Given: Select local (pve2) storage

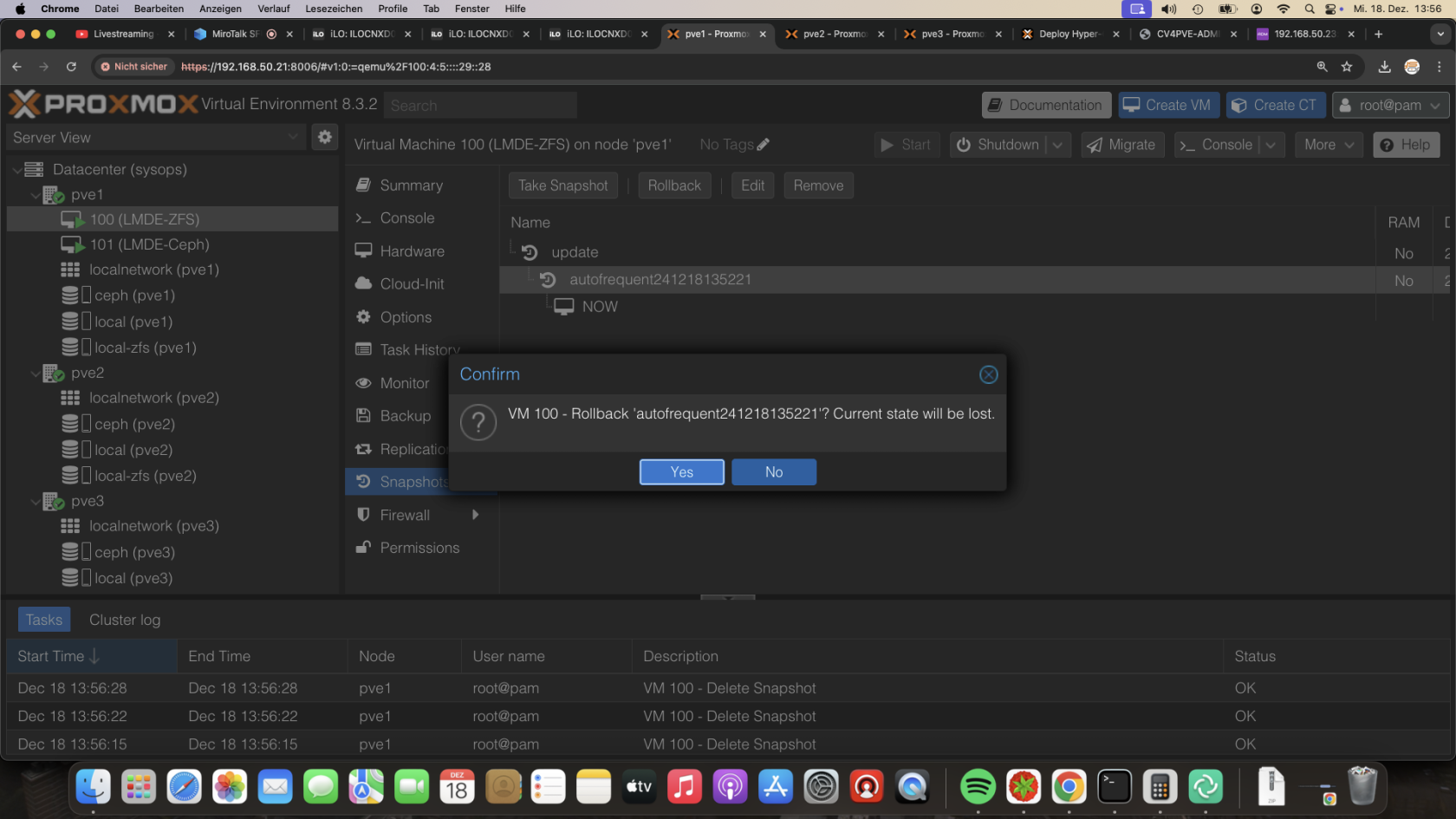Looking at the screenshot, I should [172, 450].
